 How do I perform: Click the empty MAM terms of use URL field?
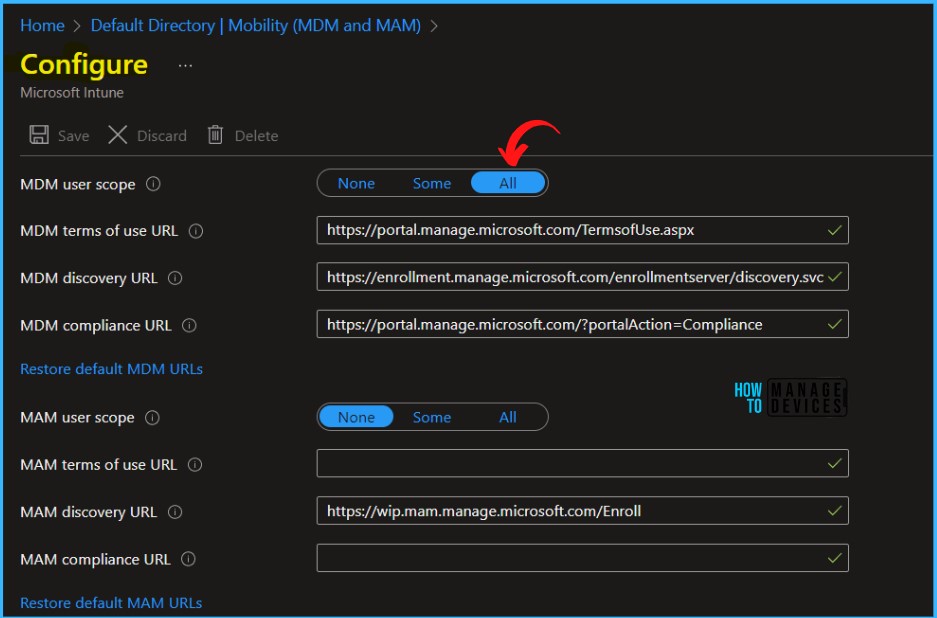pyautogui.click(x=583, y=463)
